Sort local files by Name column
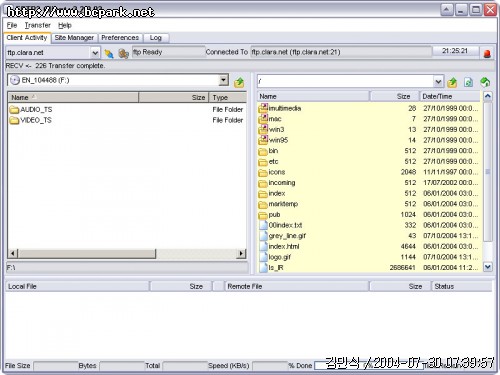Viewport: 500px width, 375px height. 73,97
